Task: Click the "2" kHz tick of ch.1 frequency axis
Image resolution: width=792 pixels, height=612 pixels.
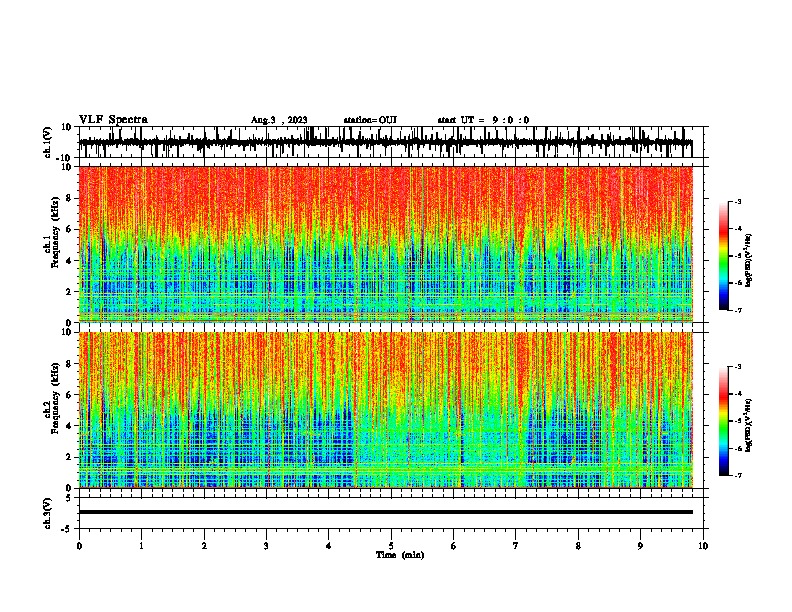Action: [70, 292]
